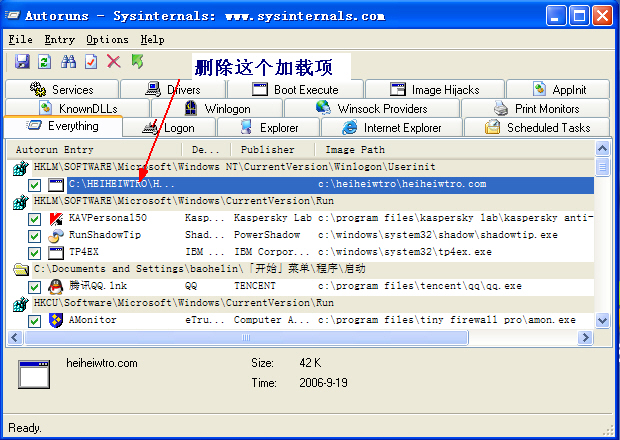The height and width of the screenshot is (440, 620).
Task: Sort by Image Path column header
Action: point(455,150)
